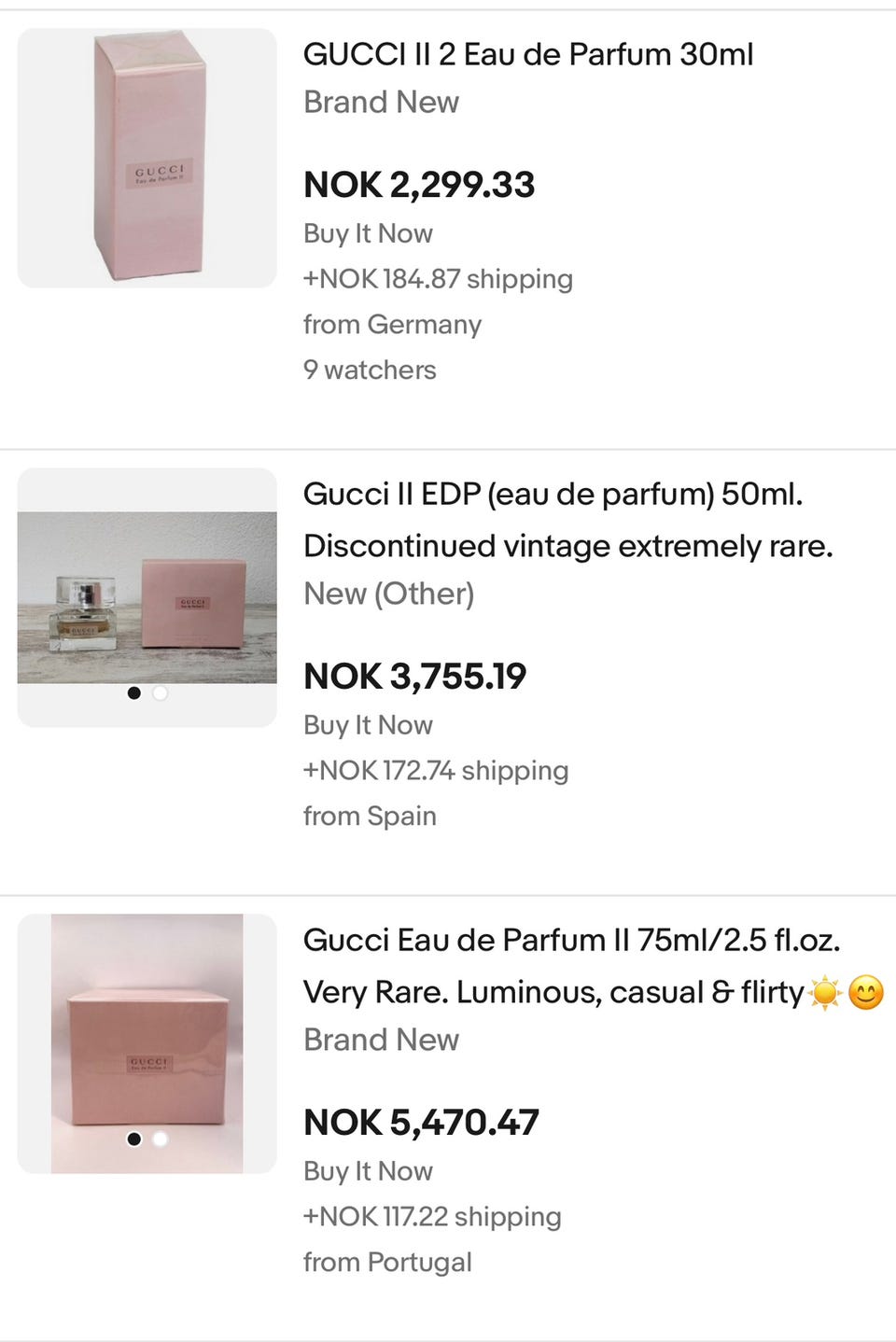Click the smiley emoji in 75ml title
The width and height of the screenshot is (896, 1342).
pos(866,992)
